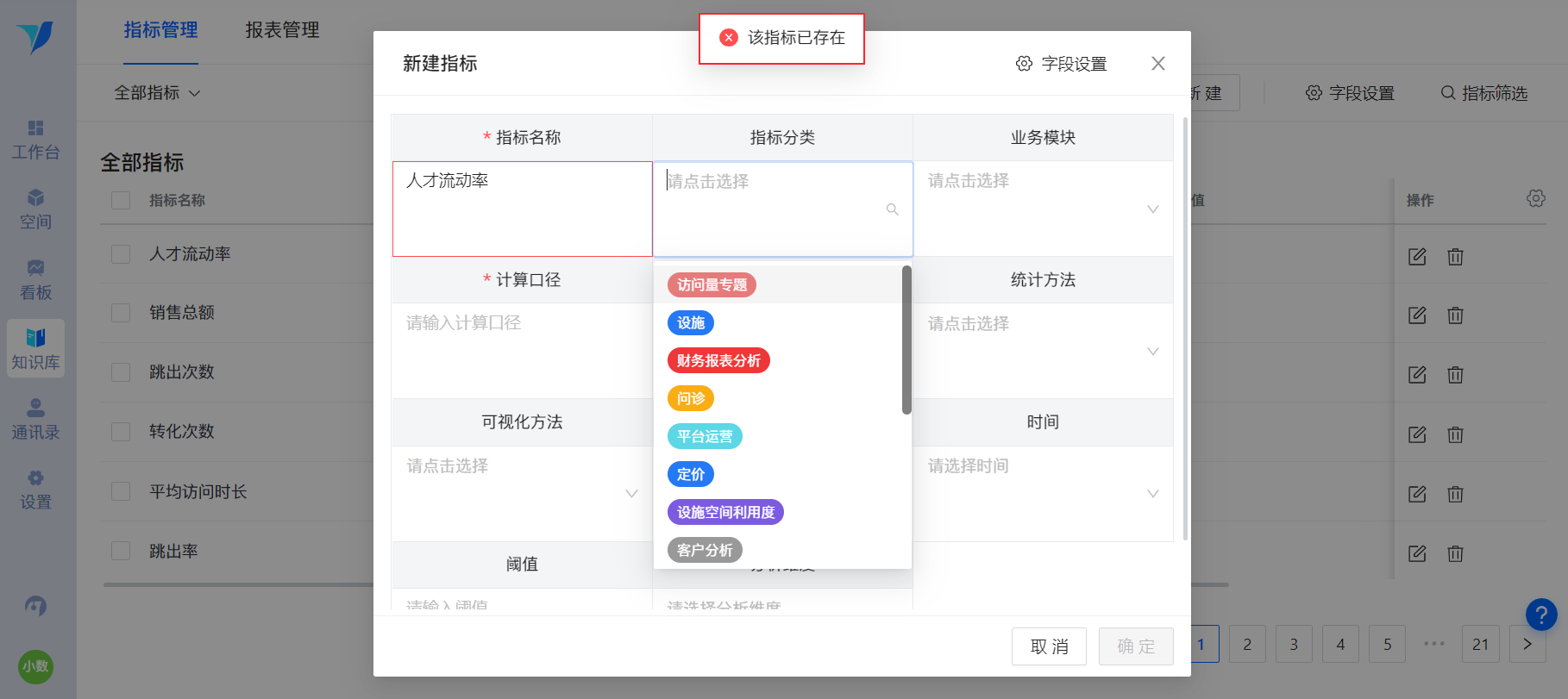
Task: Open the blue help question mark icon
Action: 1541,615
